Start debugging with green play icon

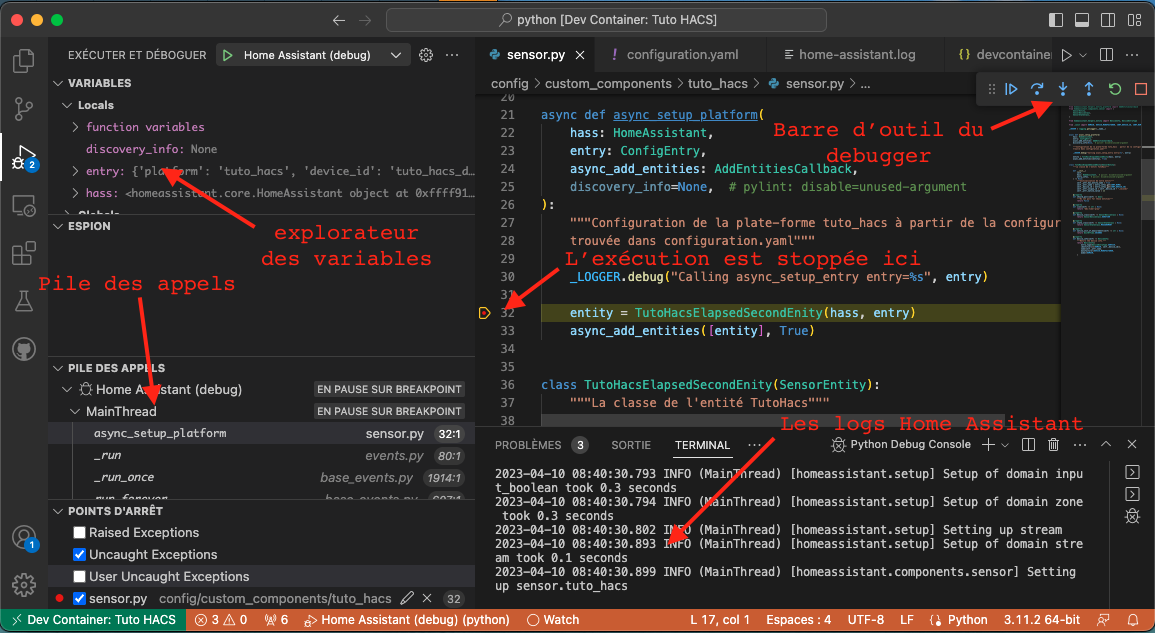[x=228, y=55]
